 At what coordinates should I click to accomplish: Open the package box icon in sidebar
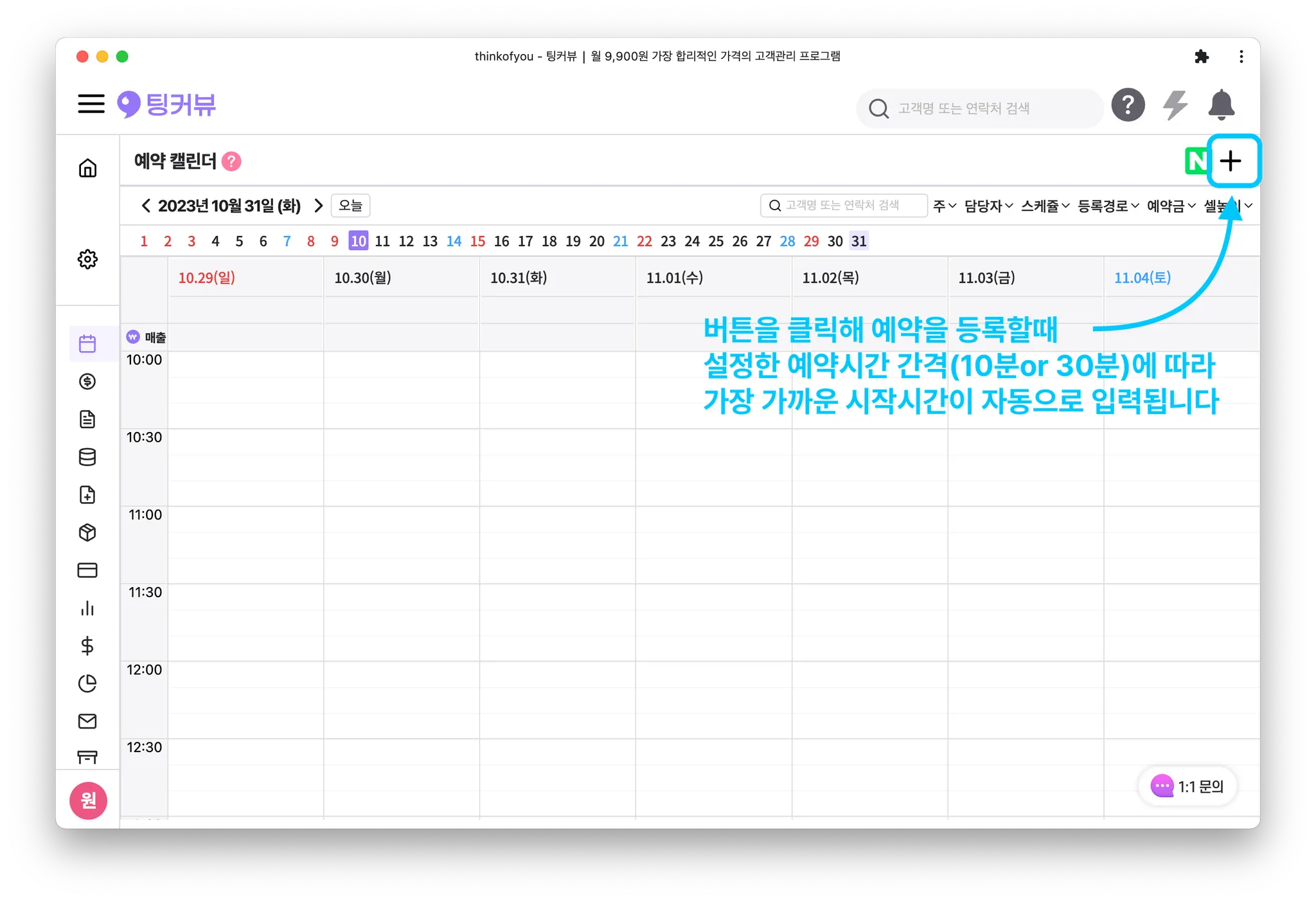click(87, 532)
